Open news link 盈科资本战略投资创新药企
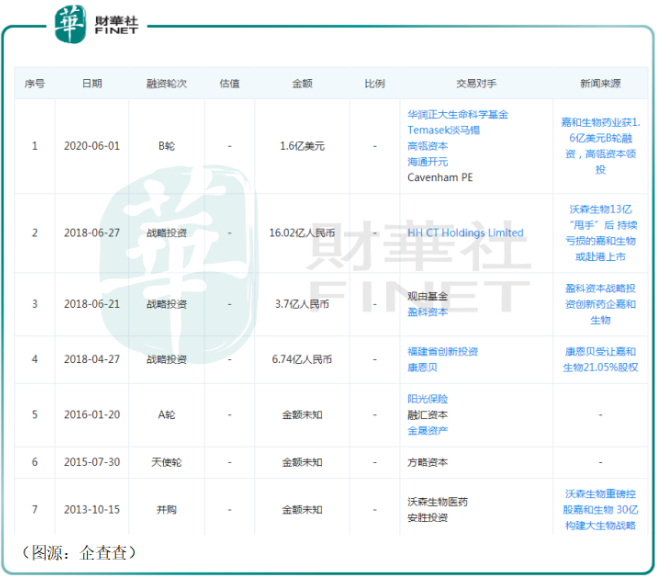The image size is (657, 577). click(x=600, y=304)
